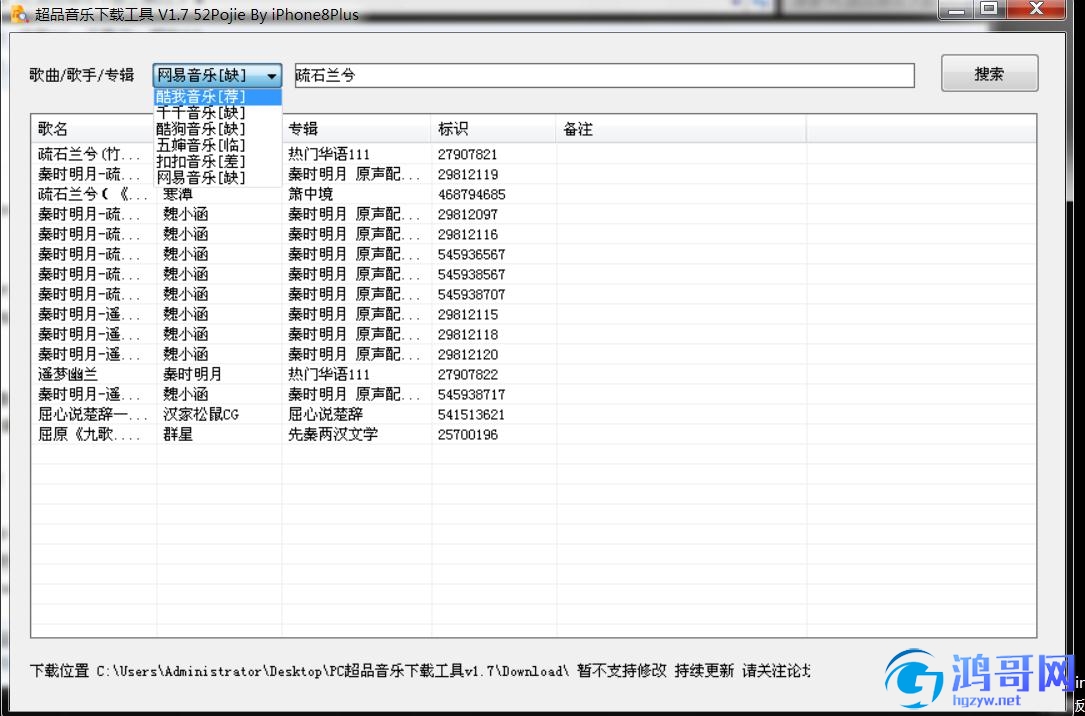
Task: Select the result with ID 29812119
Action: pyautogui.click(x=534, y=174)
